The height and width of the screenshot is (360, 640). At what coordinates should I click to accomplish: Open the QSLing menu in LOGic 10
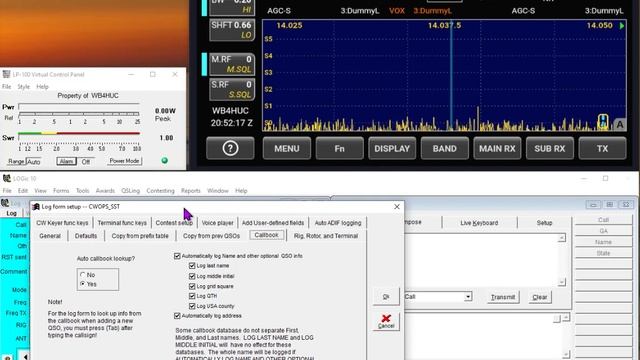click(x=131, y=191)
